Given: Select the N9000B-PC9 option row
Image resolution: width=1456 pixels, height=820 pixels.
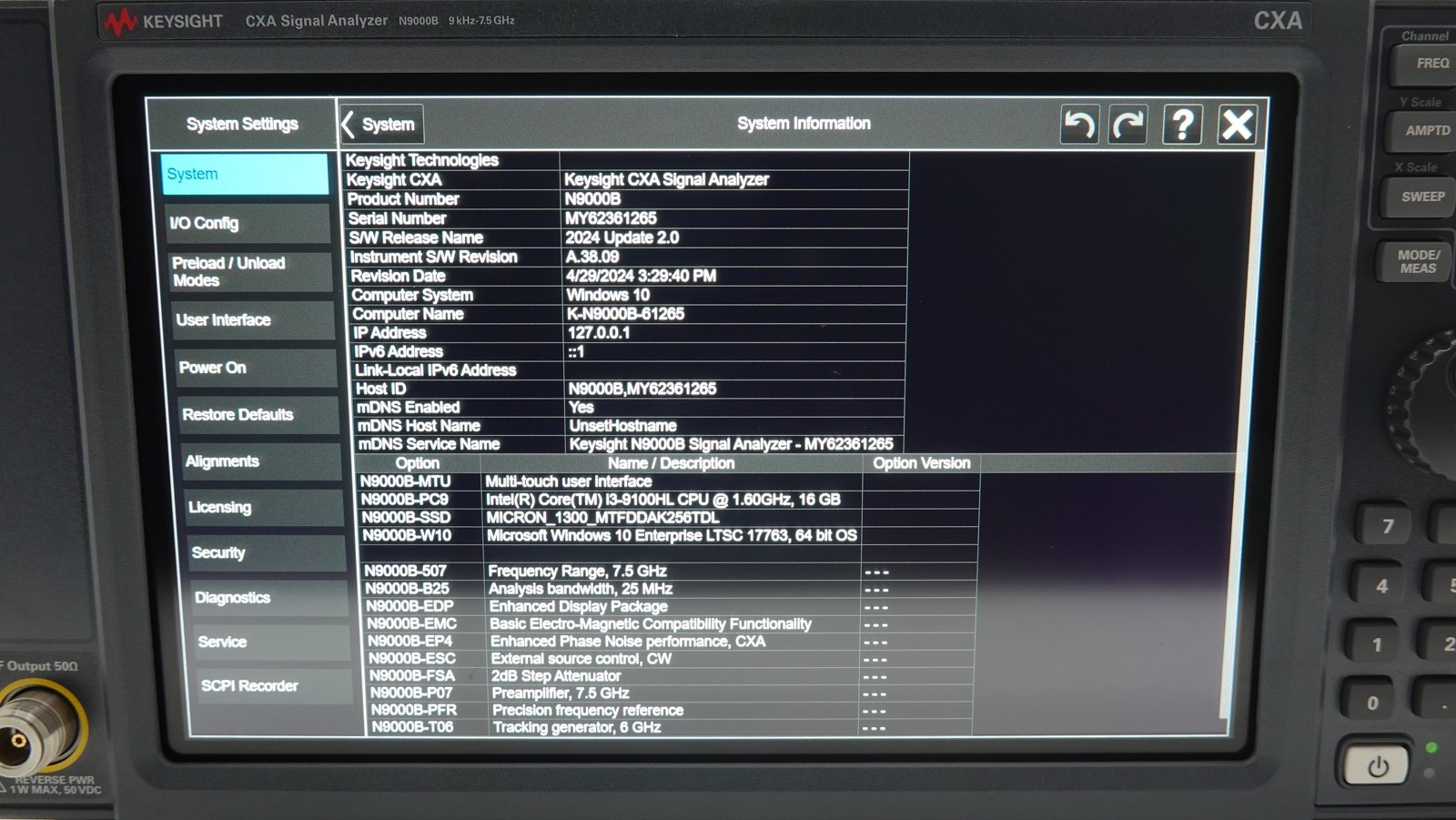Looking at the screenshot, I should click(x=669, y=500).
